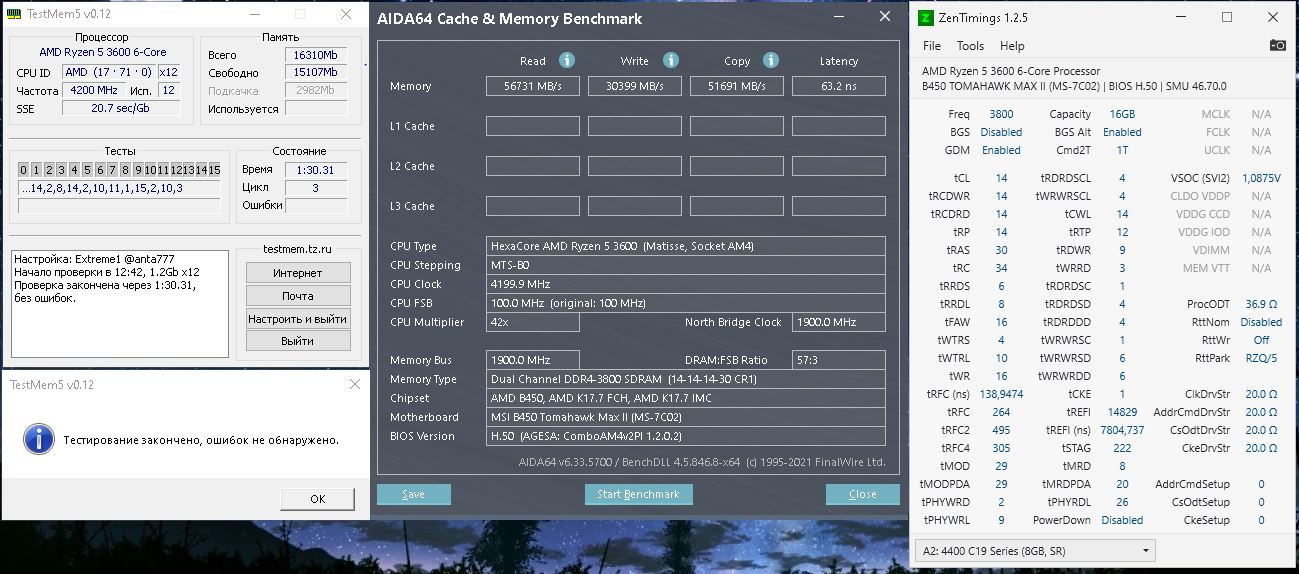1299x574 pixels.
Task: Click the tSTAG 222 value in ZenTimings
Action: click(1122, 448)
